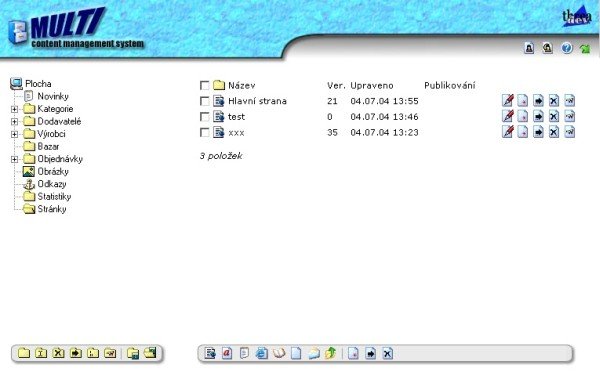Click the rename icon in xxx row

click(x=569, y=132)
